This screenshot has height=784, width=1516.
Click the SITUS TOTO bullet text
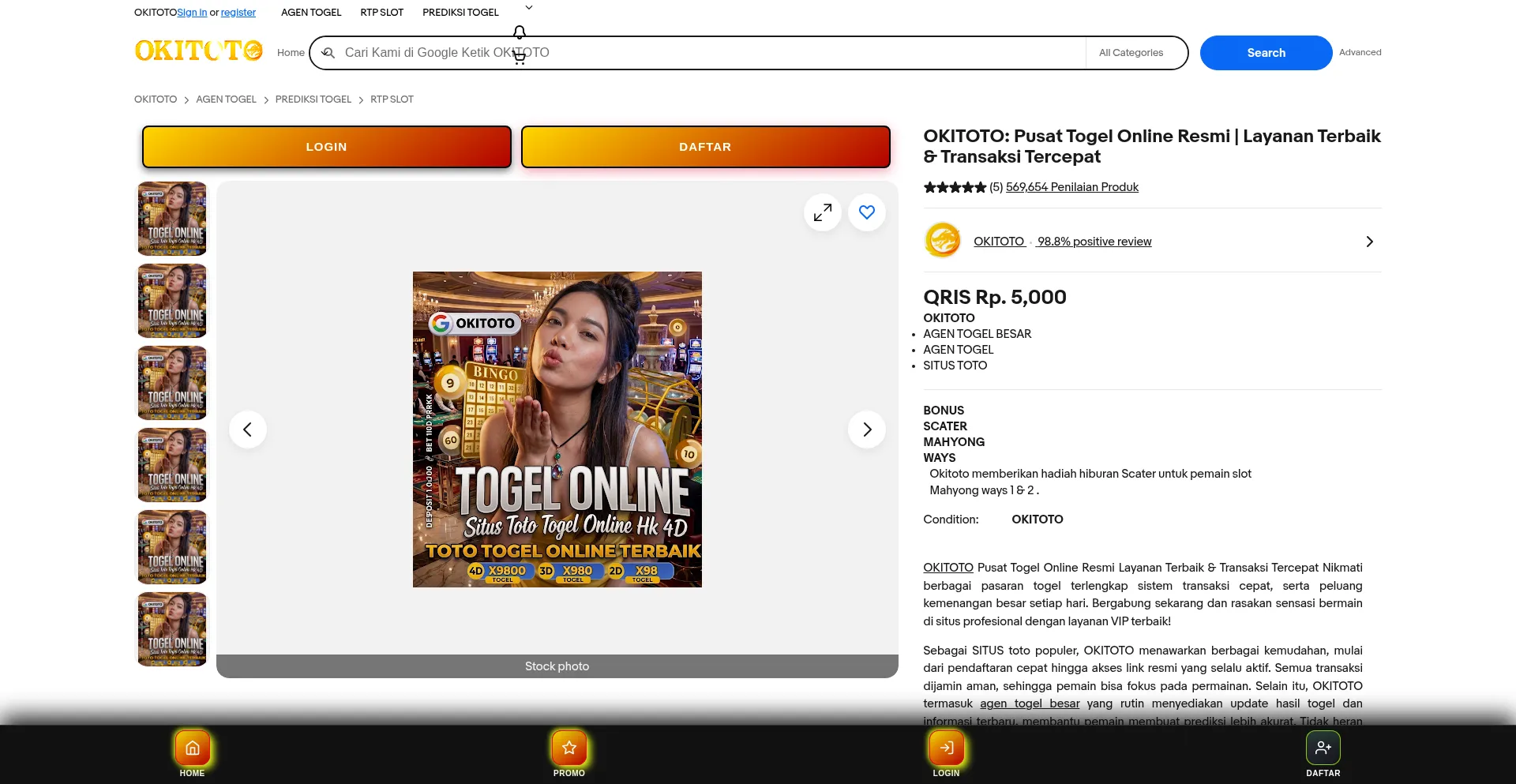[x=955, y=366]
